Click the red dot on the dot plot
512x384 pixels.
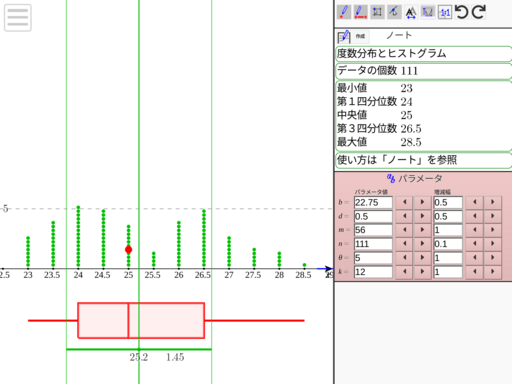click(128, 250)
